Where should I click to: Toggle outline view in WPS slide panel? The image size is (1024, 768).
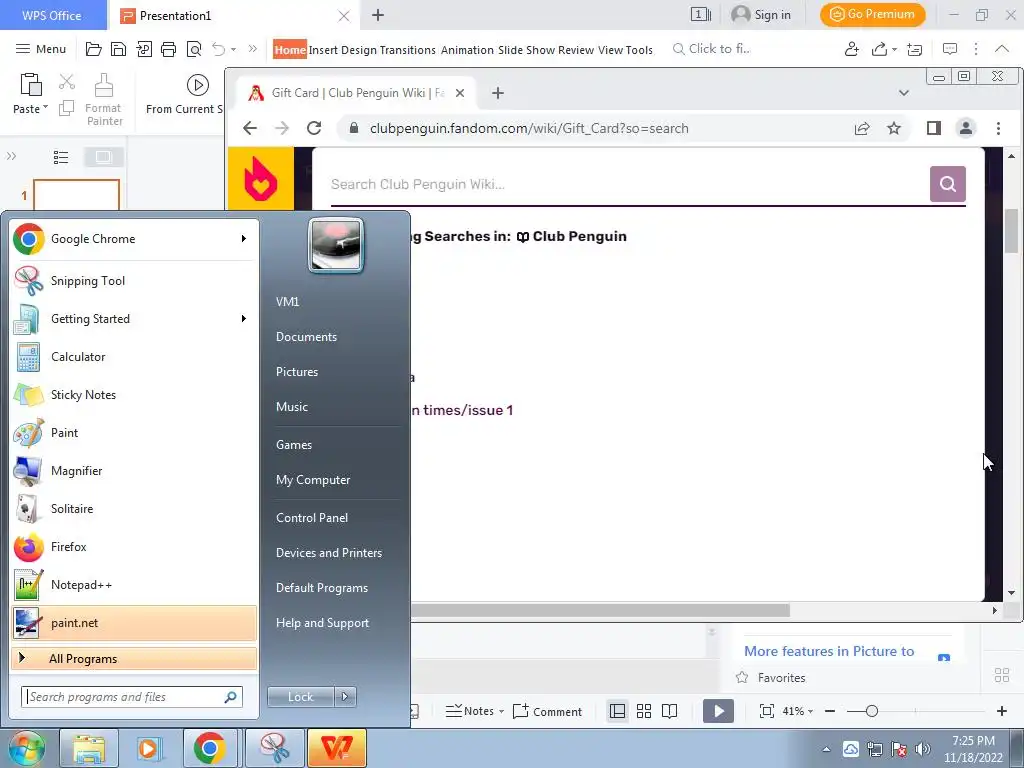tap(61, 157)
